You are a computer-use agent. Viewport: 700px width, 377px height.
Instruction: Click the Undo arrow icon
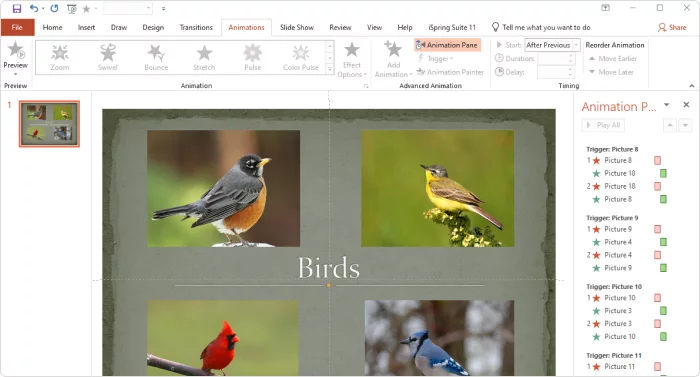(34, 8)
